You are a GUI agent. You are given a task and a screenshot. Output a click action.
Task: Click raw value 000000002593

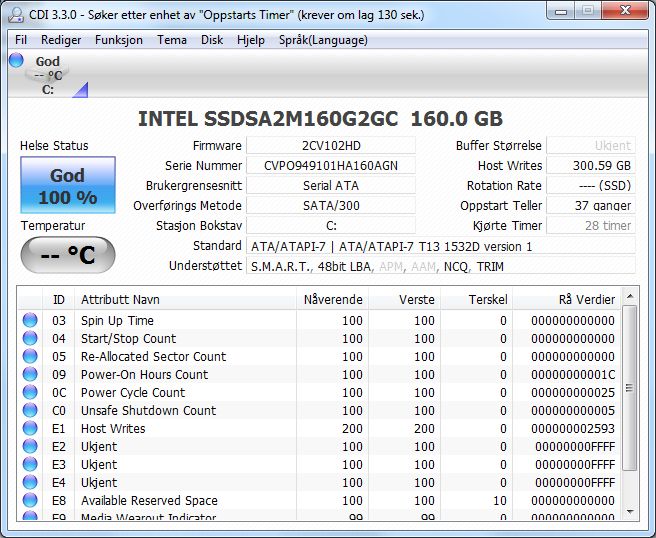(x=573, y=428)
